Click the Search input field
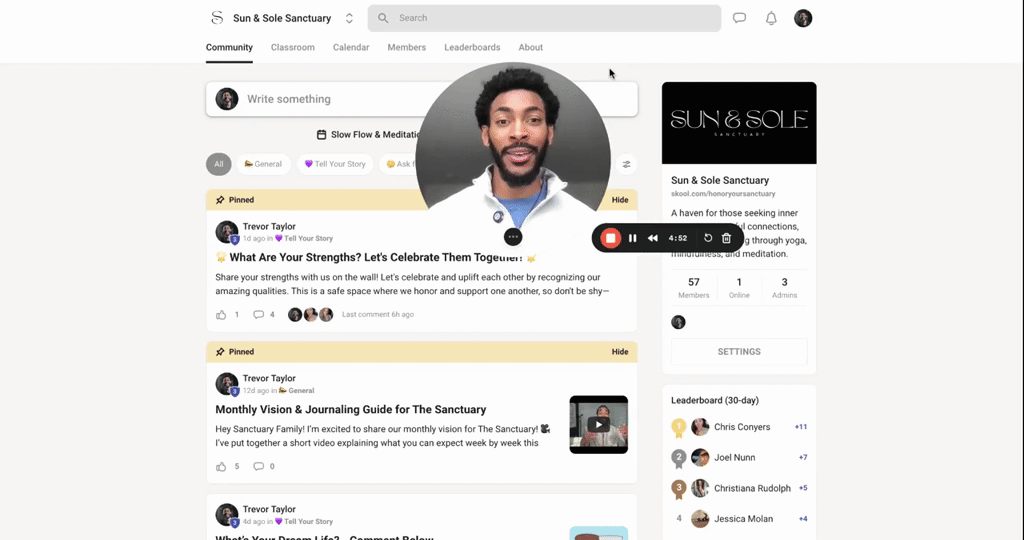Viewport: 1024px width, 540px height. (544, 18)
